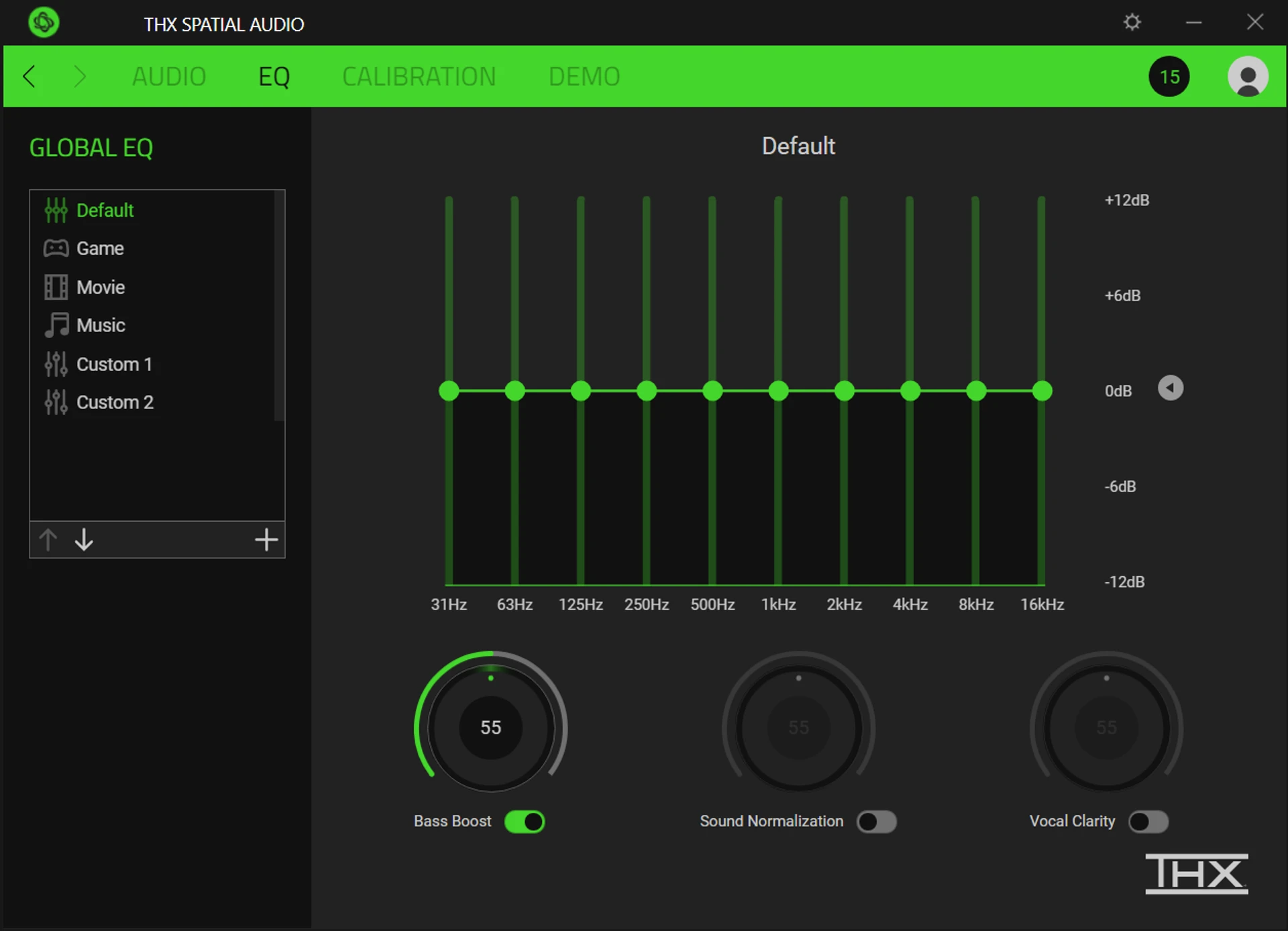Click the notification badge showing 15
Screen dimensions: 1288x931
[x=1169, y=76]
